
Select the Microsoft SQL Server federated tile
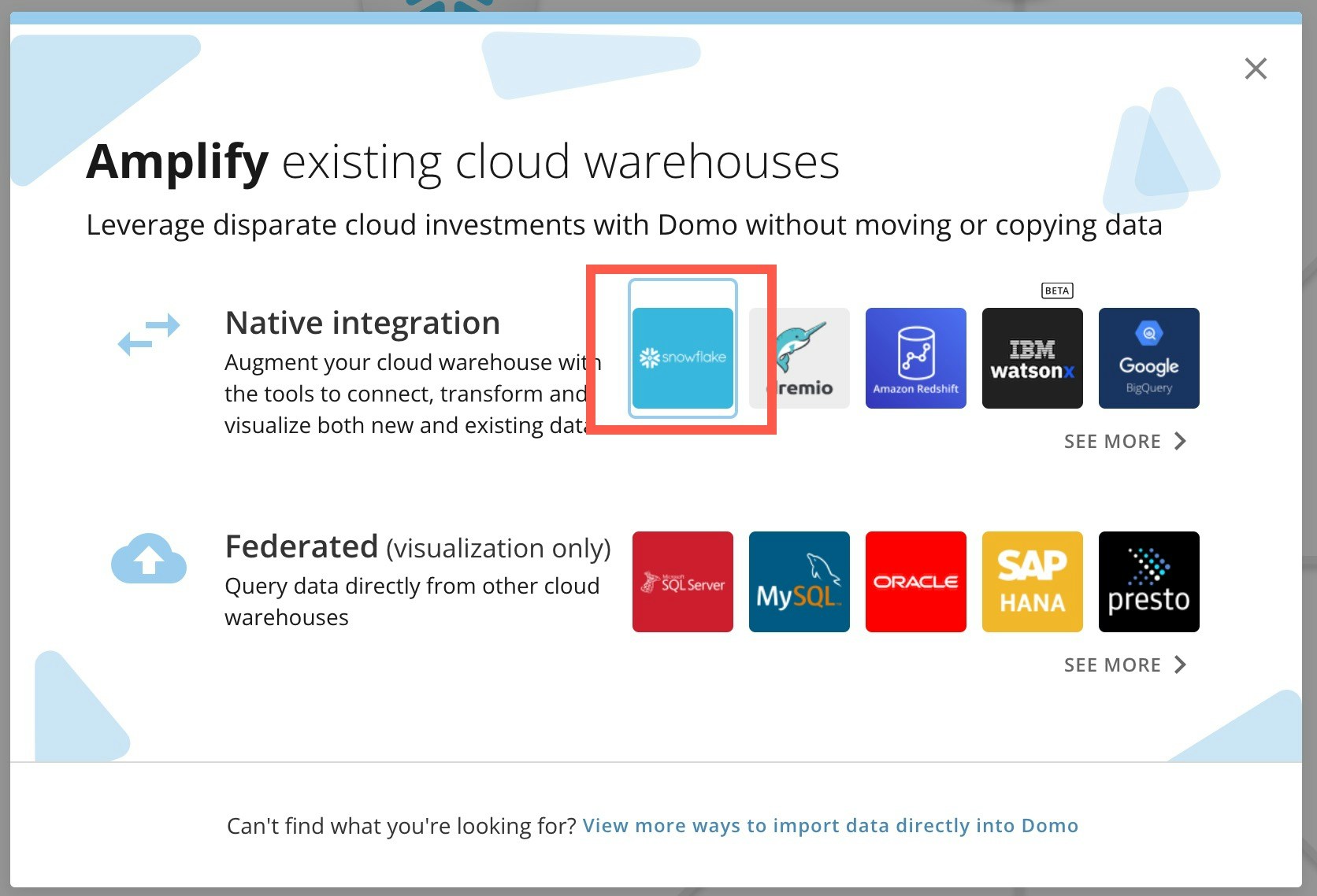(x=683, y=582)
